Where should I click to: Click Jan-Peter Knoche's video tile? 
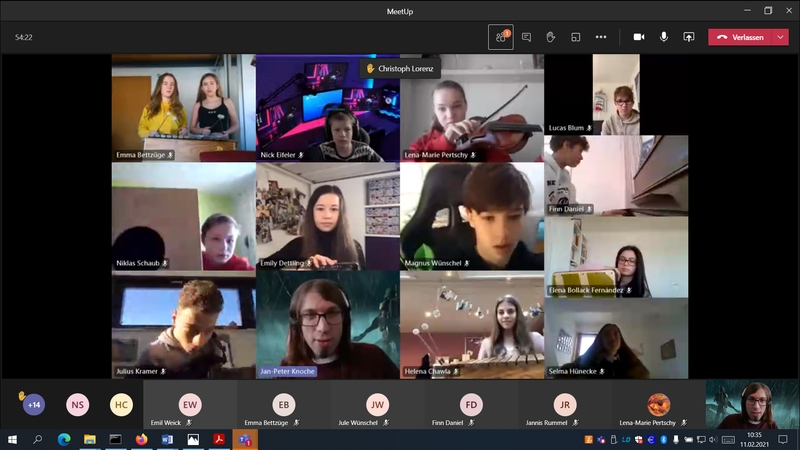pyautogui.click(x=327, y=325)
